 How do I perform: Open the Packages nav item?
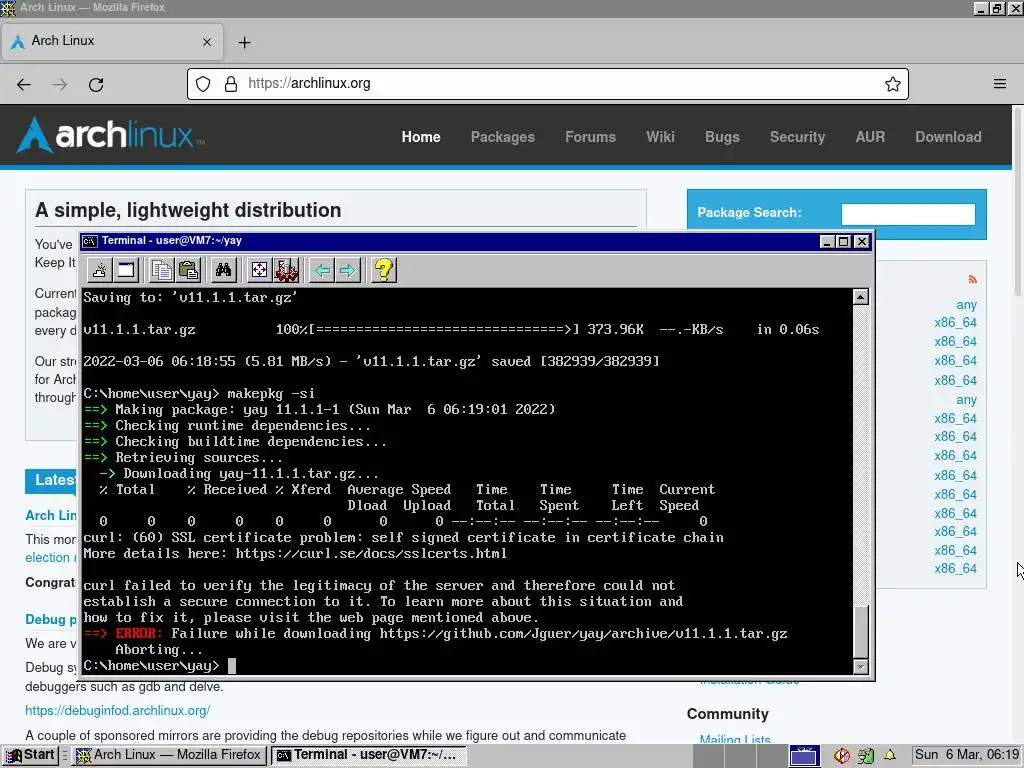click(x=503, y=136)
